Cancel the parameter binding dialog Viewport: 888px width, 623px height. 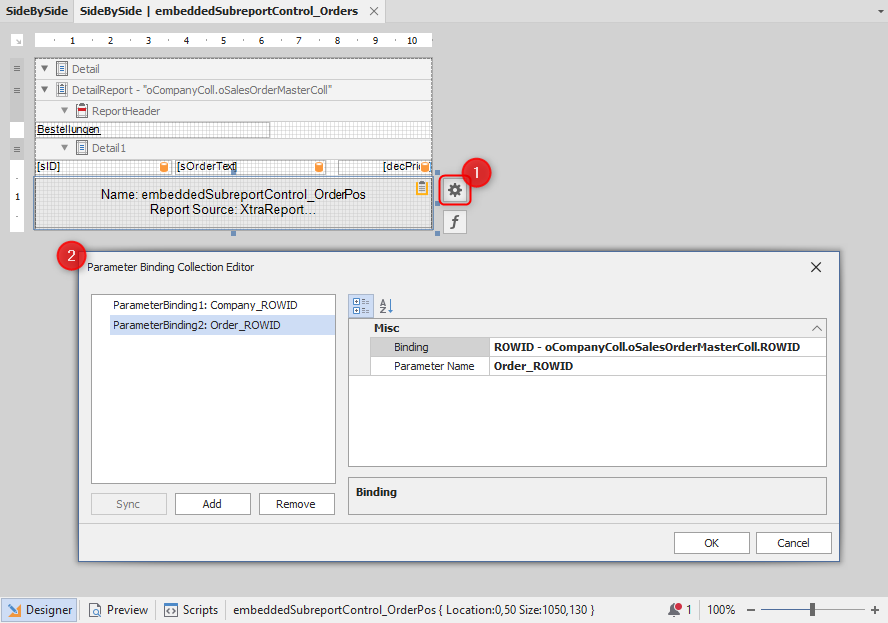(x=793, y=543)
